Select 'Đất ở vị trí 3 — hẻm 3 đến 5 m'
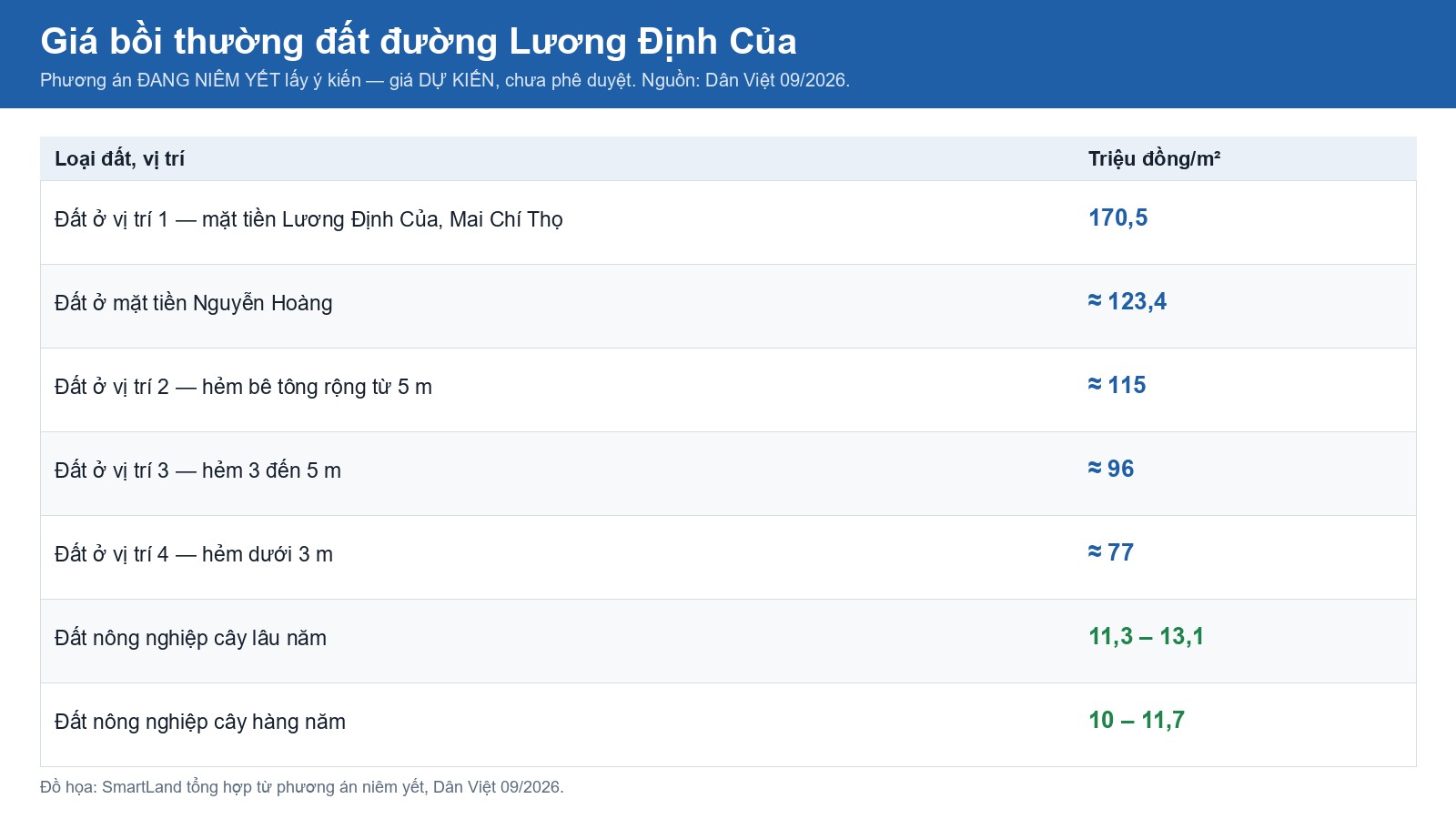1456x819 pixels. [x=197, y=470]
